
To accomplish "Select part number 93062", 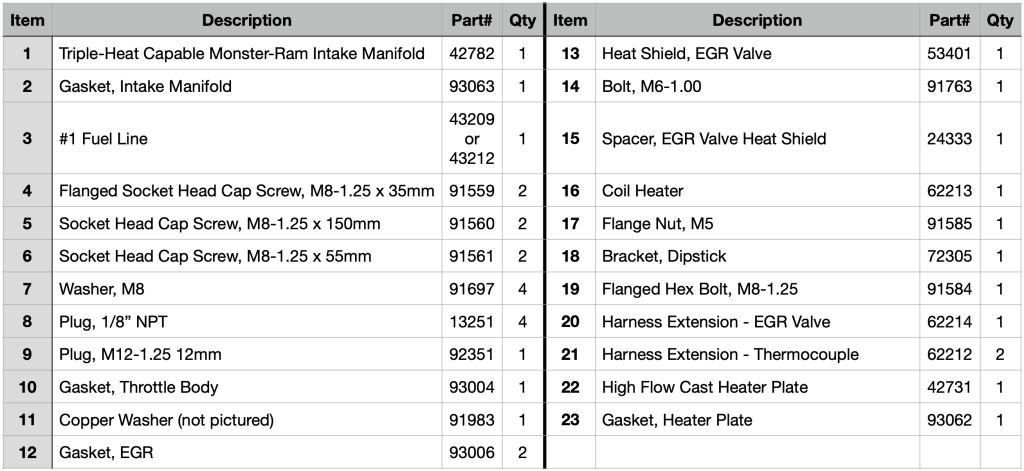I will point(950,419).
